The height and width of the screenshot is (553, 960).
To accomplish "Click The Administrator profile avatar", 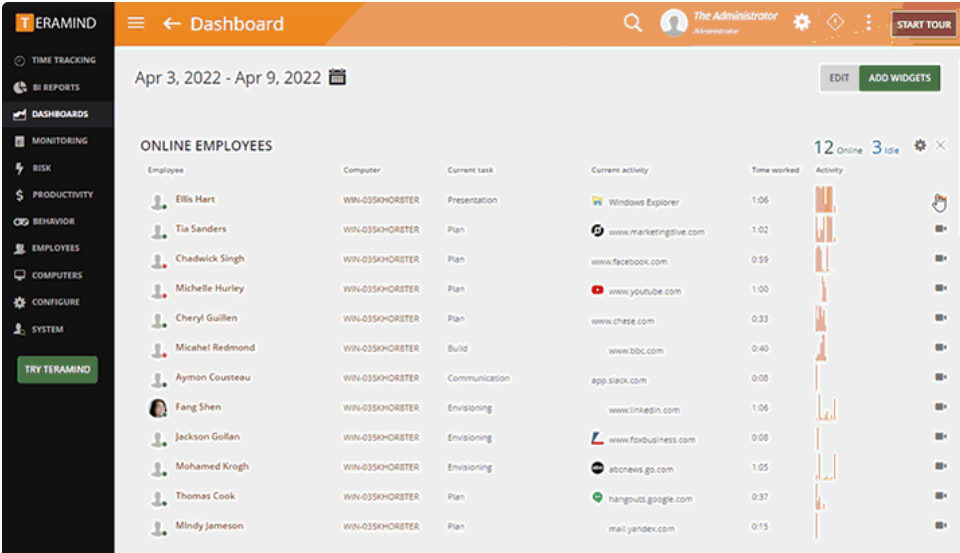I will point(673,23).
